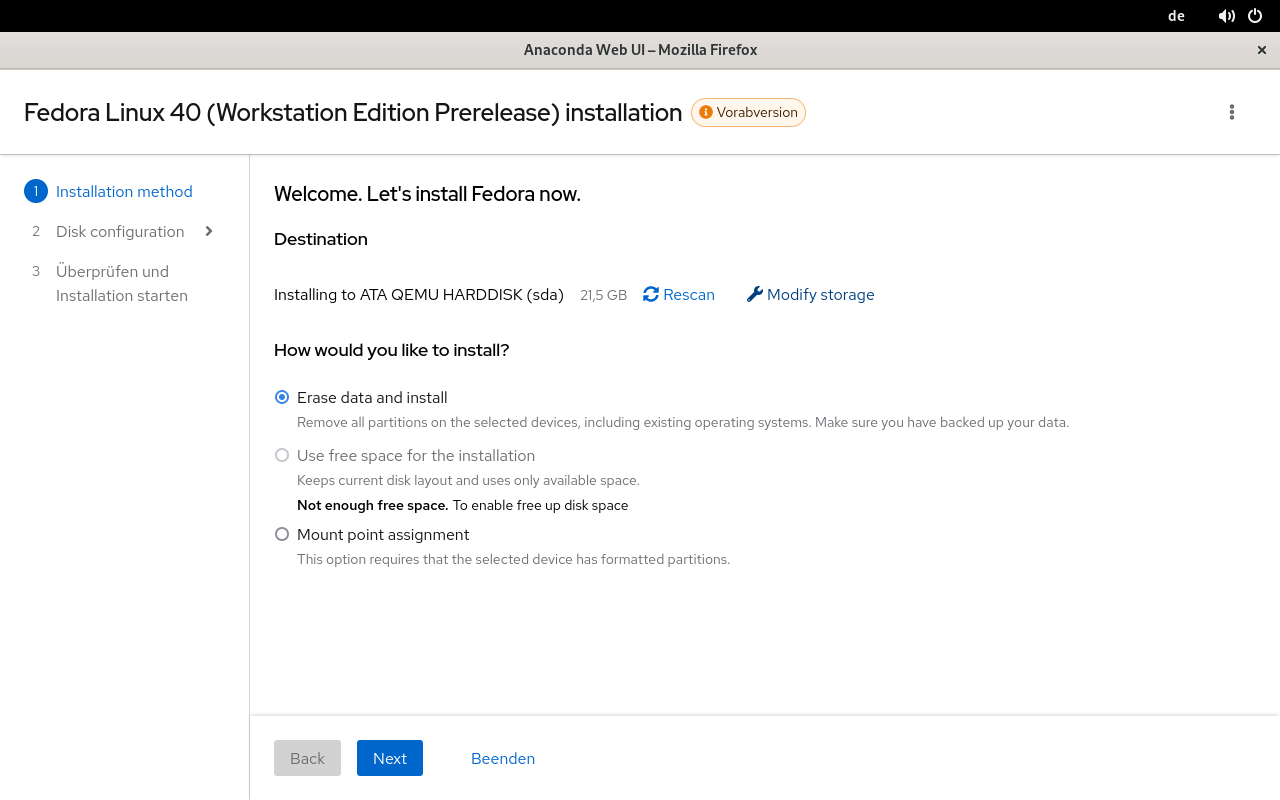The image size is (1280, 800).
Task: Click the requires formatted partitions description
Action: [x=513, y=559]
